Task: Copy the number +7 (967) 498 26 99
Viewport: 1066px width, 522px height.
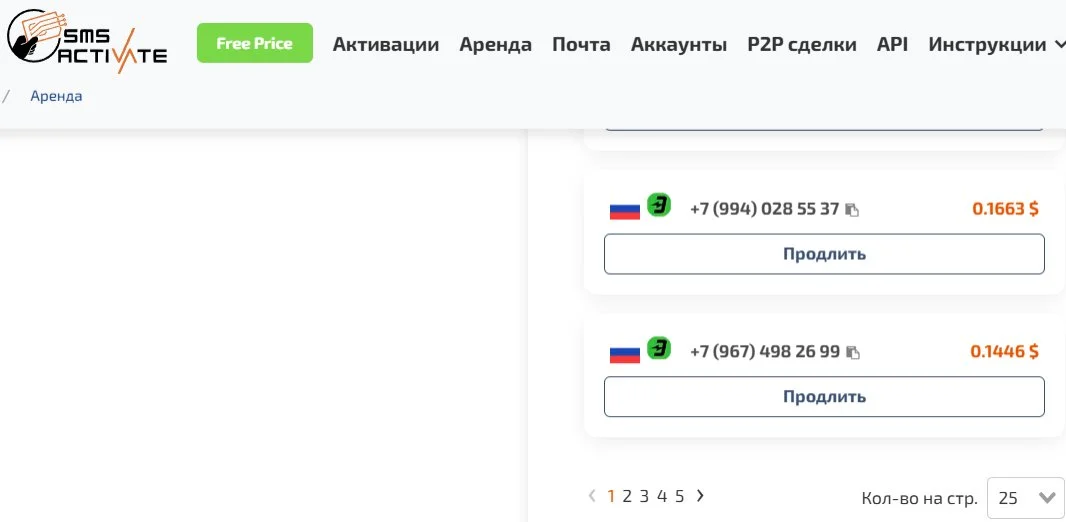Action: (x=852, y=353)
